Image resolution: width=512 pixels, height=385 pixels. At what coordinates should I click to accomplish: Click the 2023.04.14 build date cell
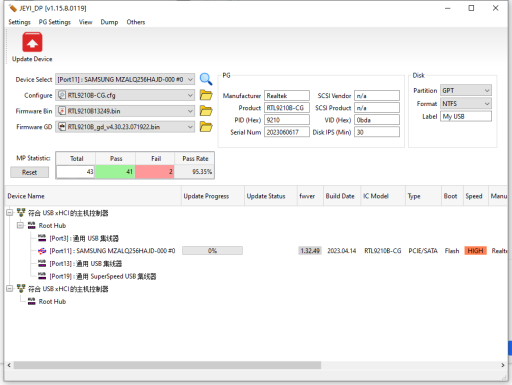tap(342, 251)
